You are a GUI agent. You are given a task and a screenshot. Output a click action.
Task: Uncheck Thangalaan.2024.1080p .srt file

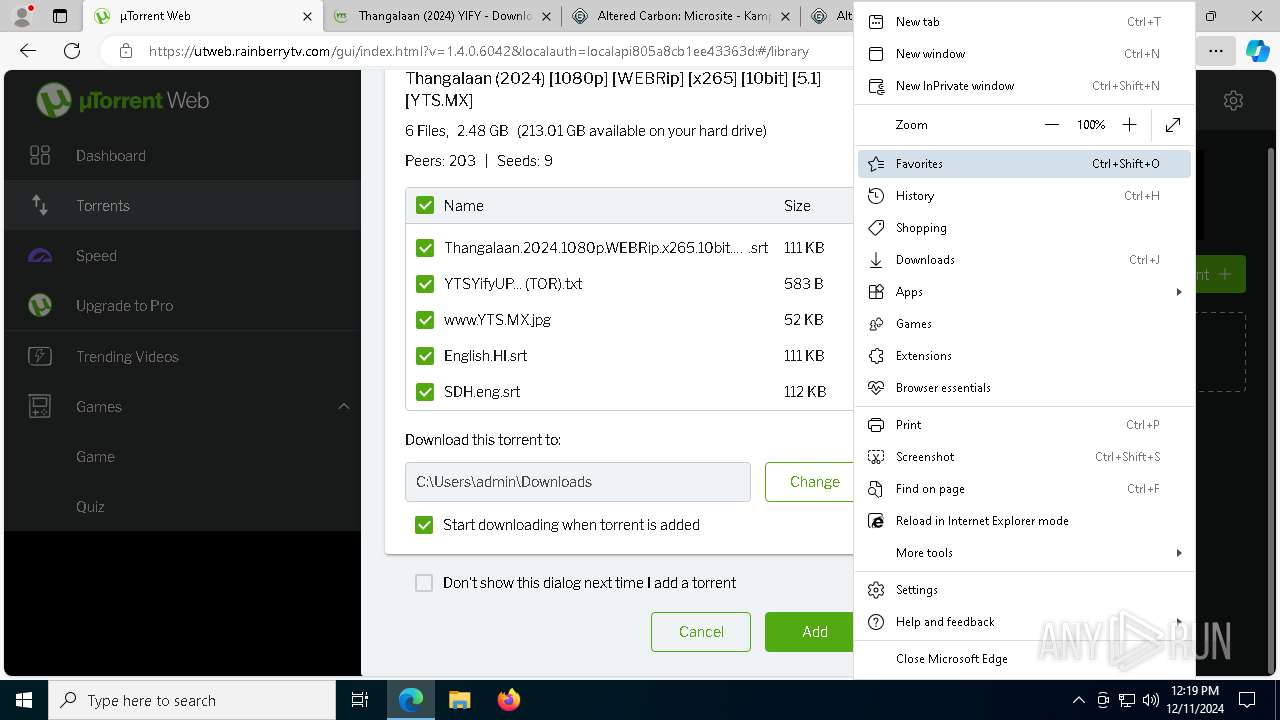(425, 247)
